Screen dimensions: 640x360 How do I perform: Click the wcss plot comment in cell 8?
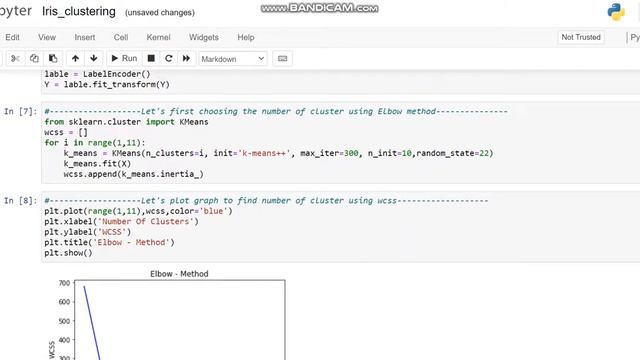click(x=266, y=201)
